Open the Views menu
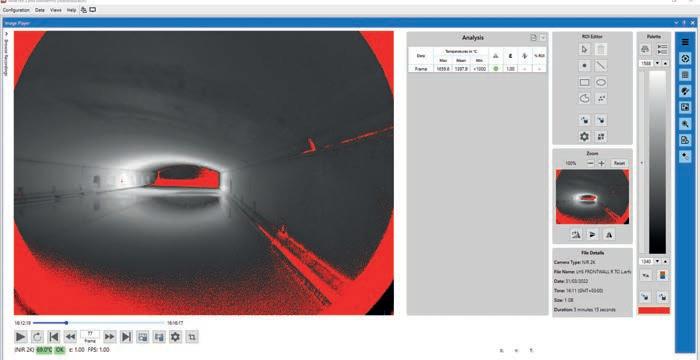 point(56,10)
